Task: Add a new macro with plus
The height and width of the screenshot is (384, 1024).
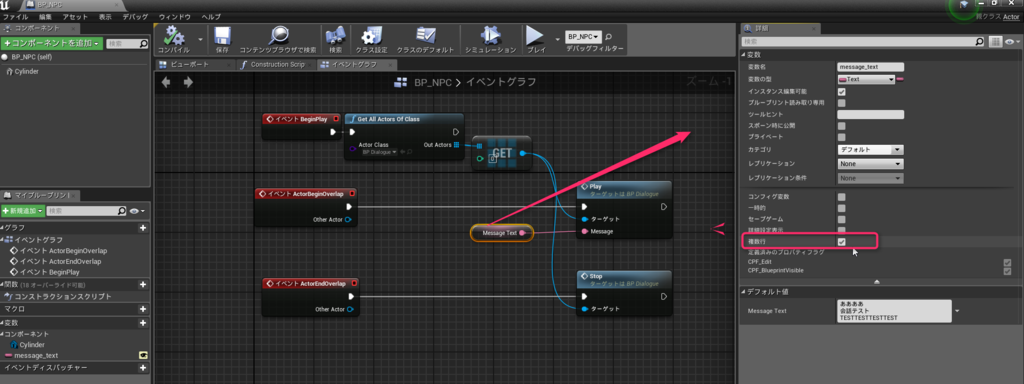Action: [x=142, y=308]
